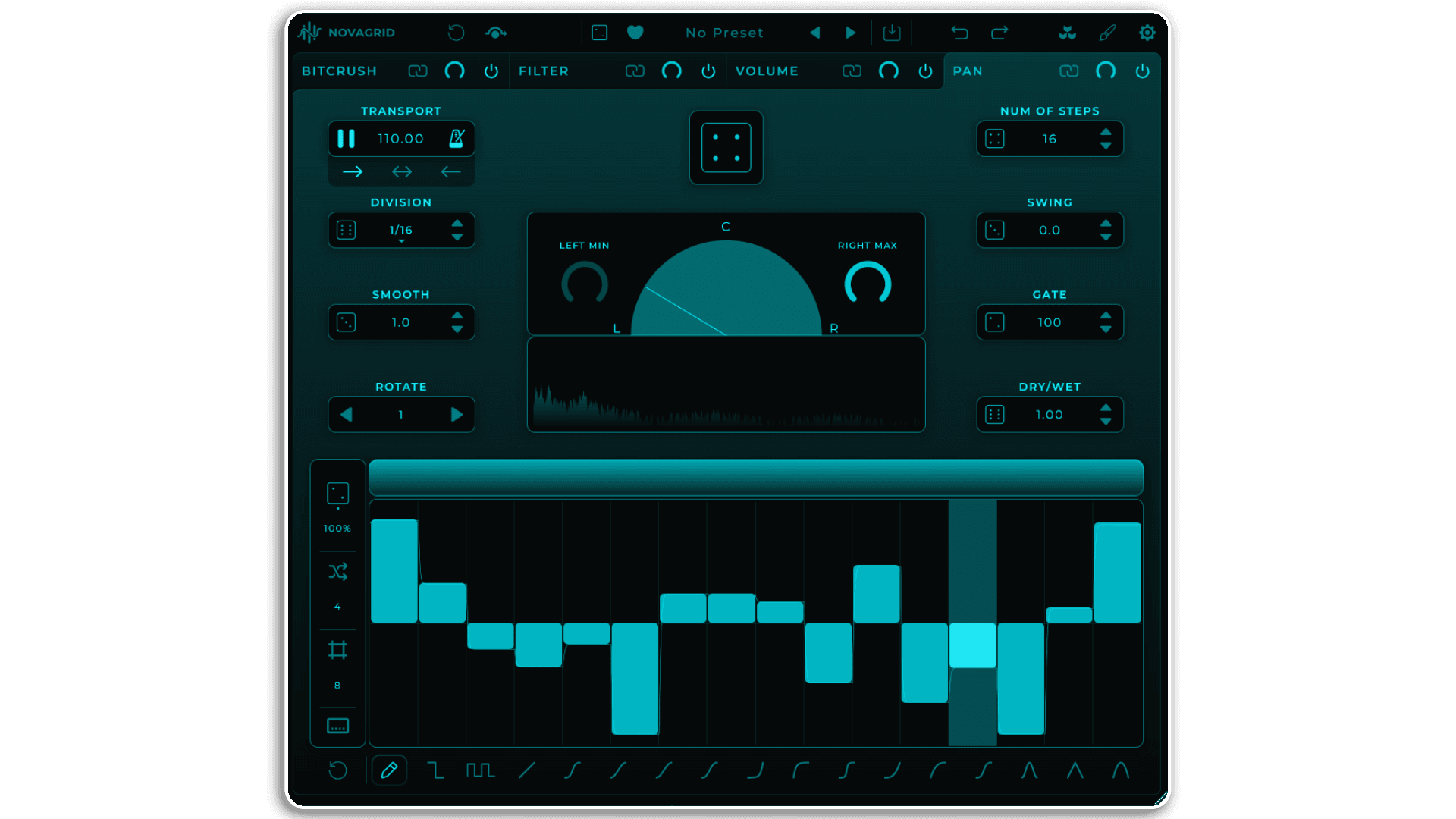Select the square wave shape tool
The image size is (1456, 819).
(x=480, y=770)
